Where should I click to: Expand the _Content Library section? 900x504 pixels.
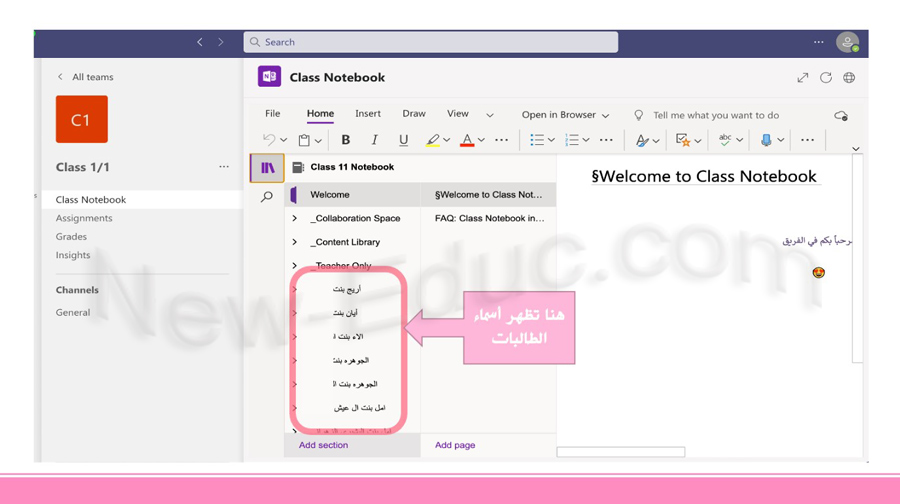coord(294,242)
